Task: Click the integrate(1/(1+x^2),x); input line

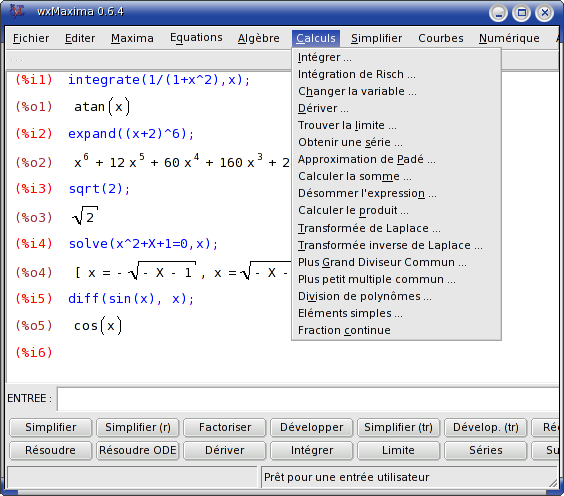Action: tap(159, 79)
